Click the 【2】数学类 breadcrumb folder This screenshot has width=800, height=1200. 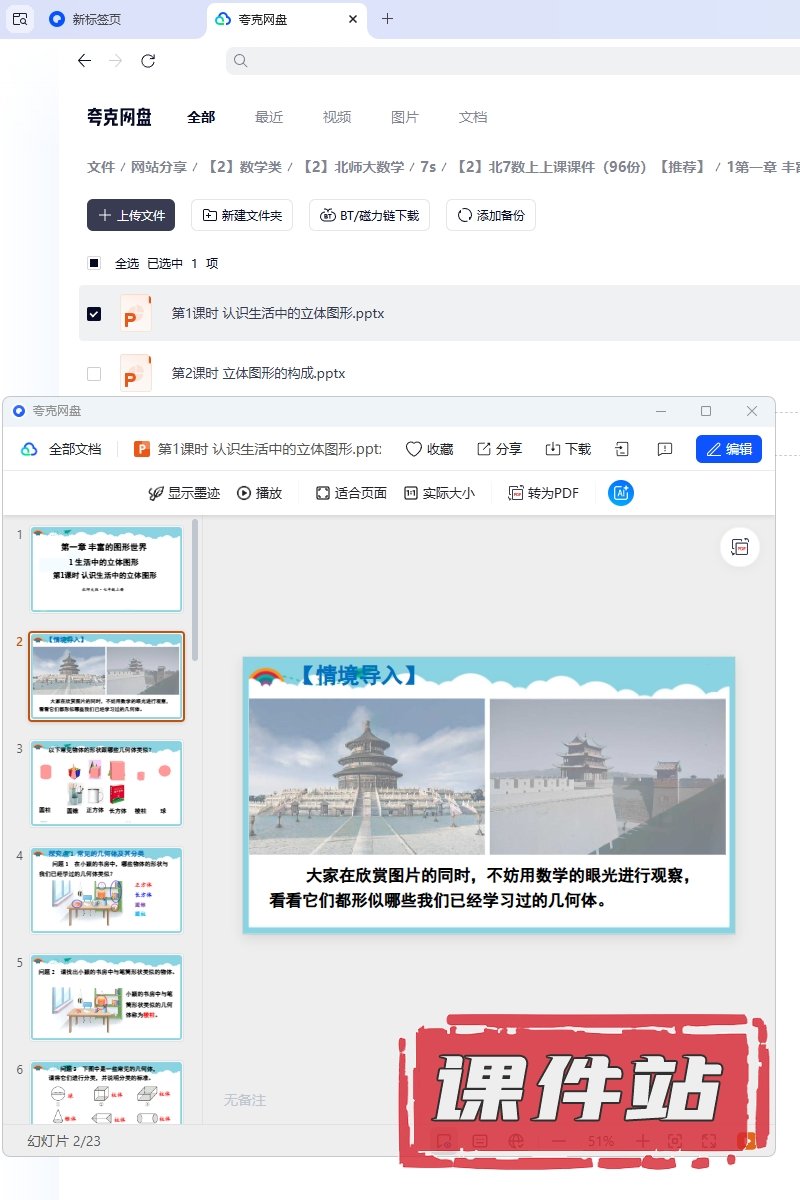(x=243, y=167)
